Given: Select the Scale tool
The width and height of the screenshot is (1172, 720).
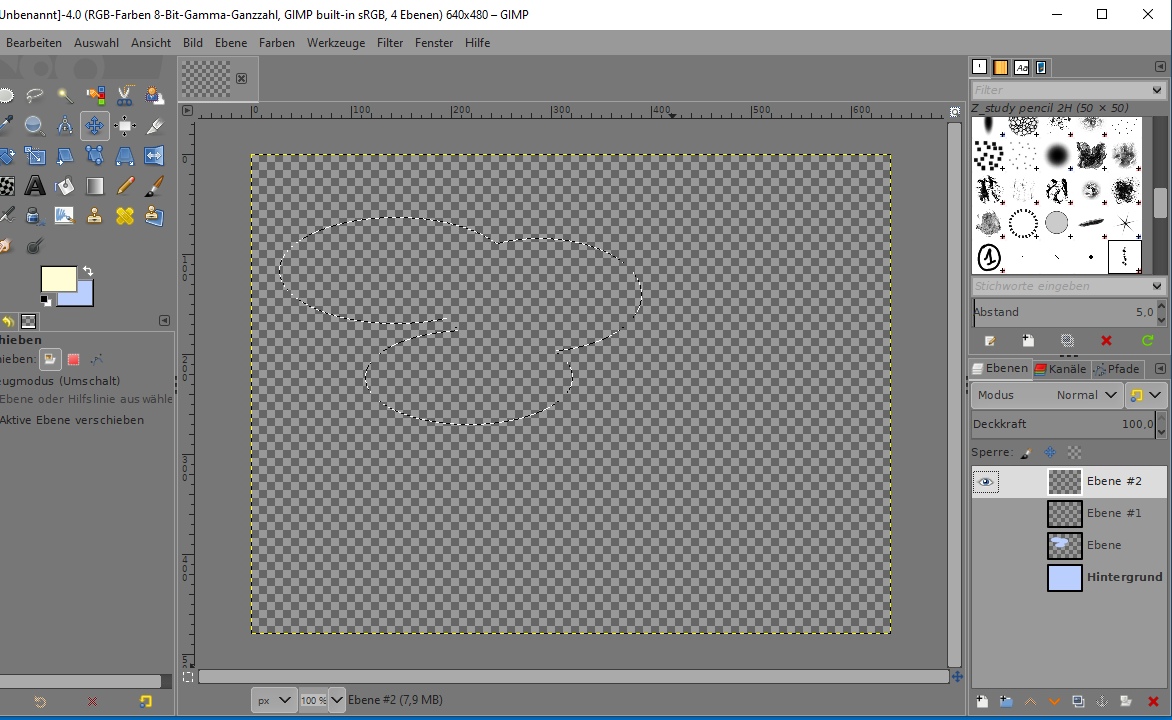Looking at the screenshot, I should (34, 156).
